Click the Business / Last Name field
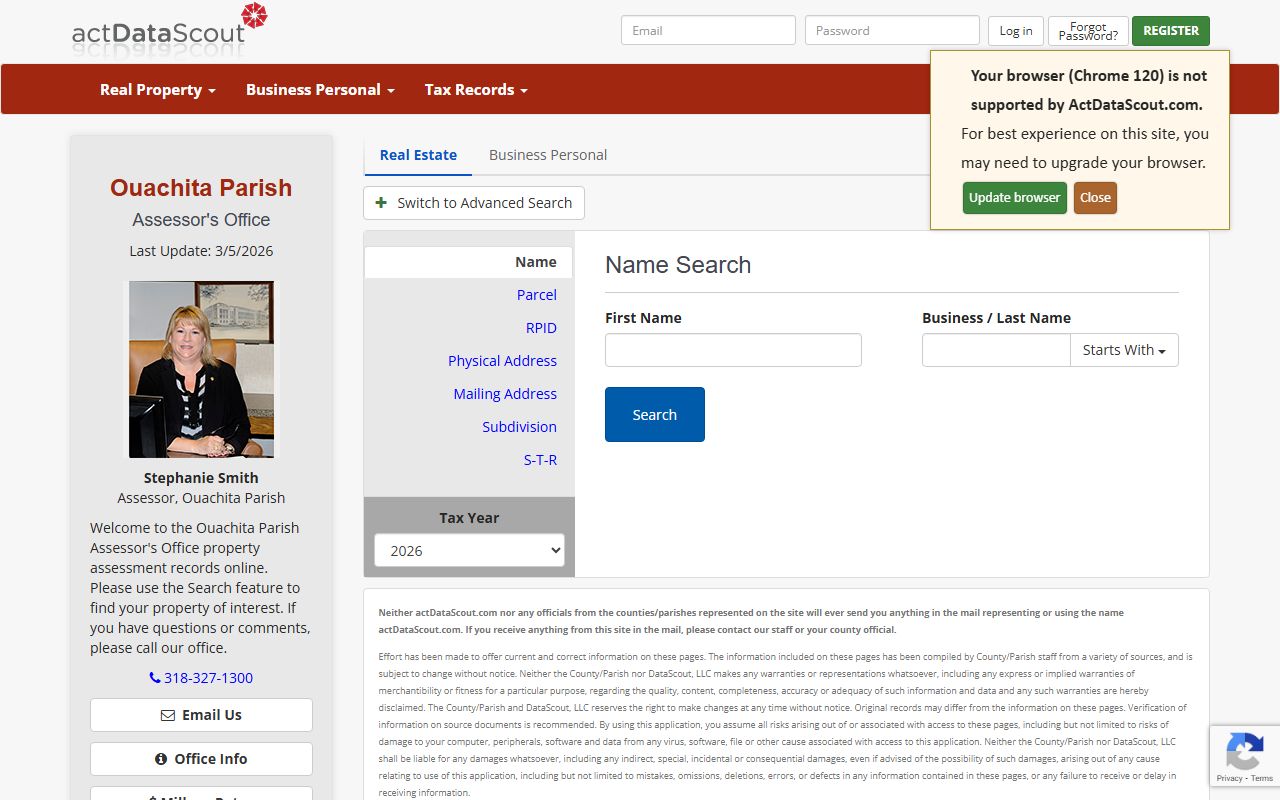 pyautogui.click(x=996, y=350)
